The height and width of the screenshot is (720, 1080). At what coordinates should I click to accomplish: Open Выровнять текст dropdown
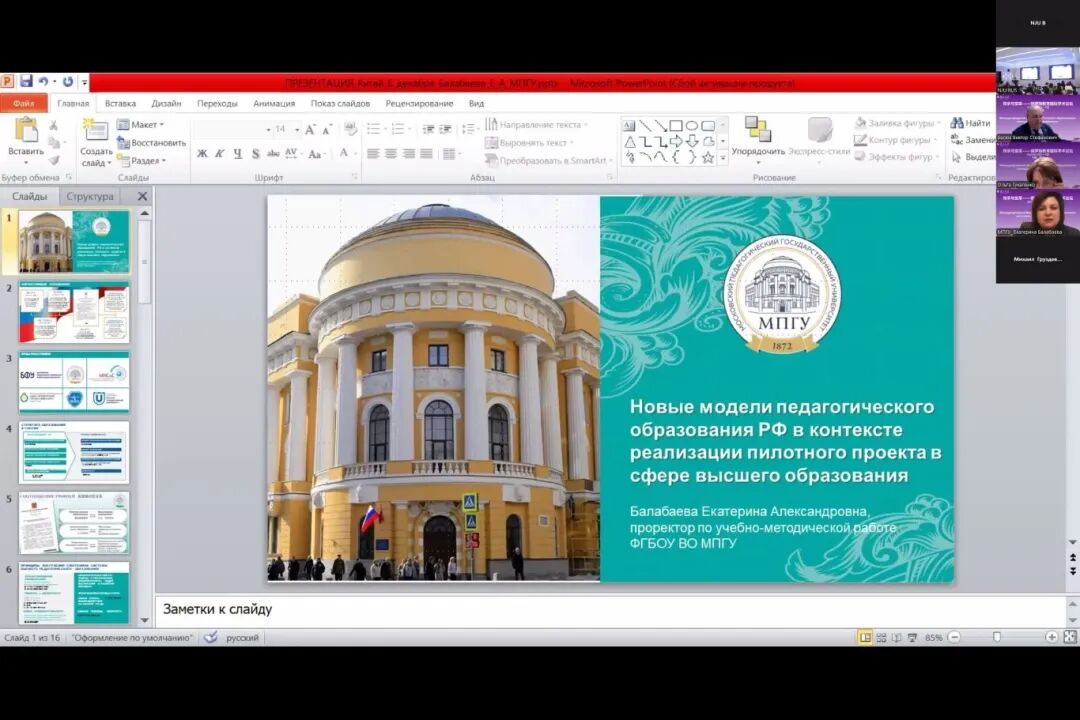click(x=530, y=143)
